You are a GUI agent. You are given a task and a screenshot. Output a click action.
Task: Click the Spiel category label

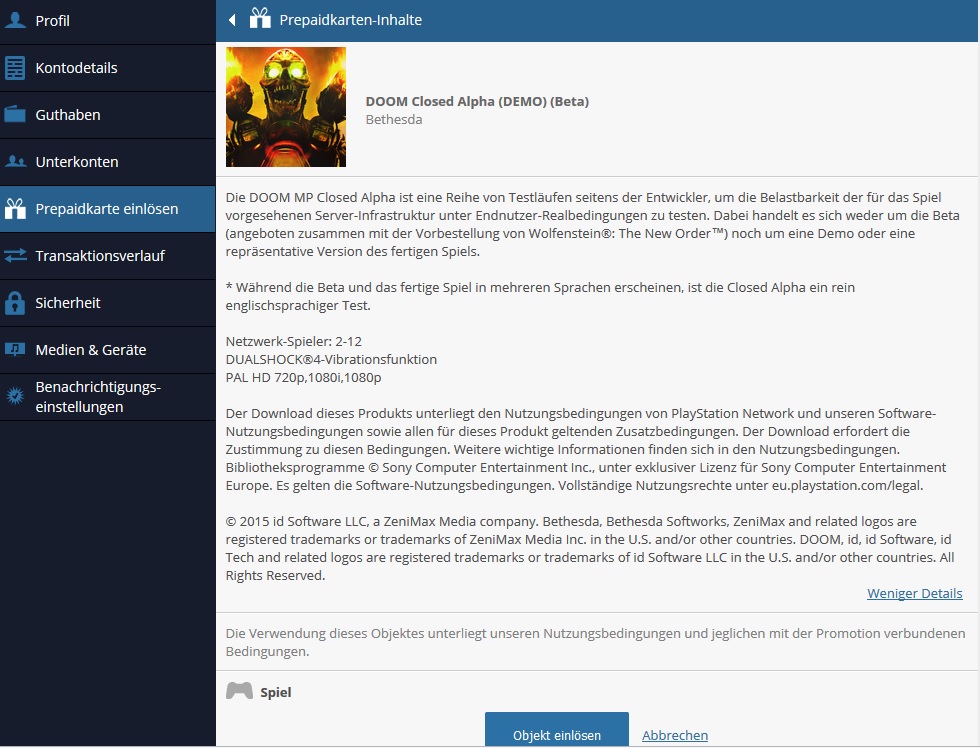276,692
